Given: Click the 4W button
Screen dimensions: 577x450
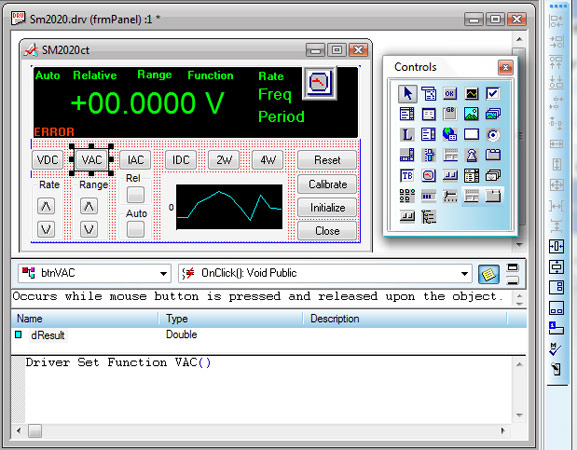Looking at the screenshot, I should coord(268,160).
